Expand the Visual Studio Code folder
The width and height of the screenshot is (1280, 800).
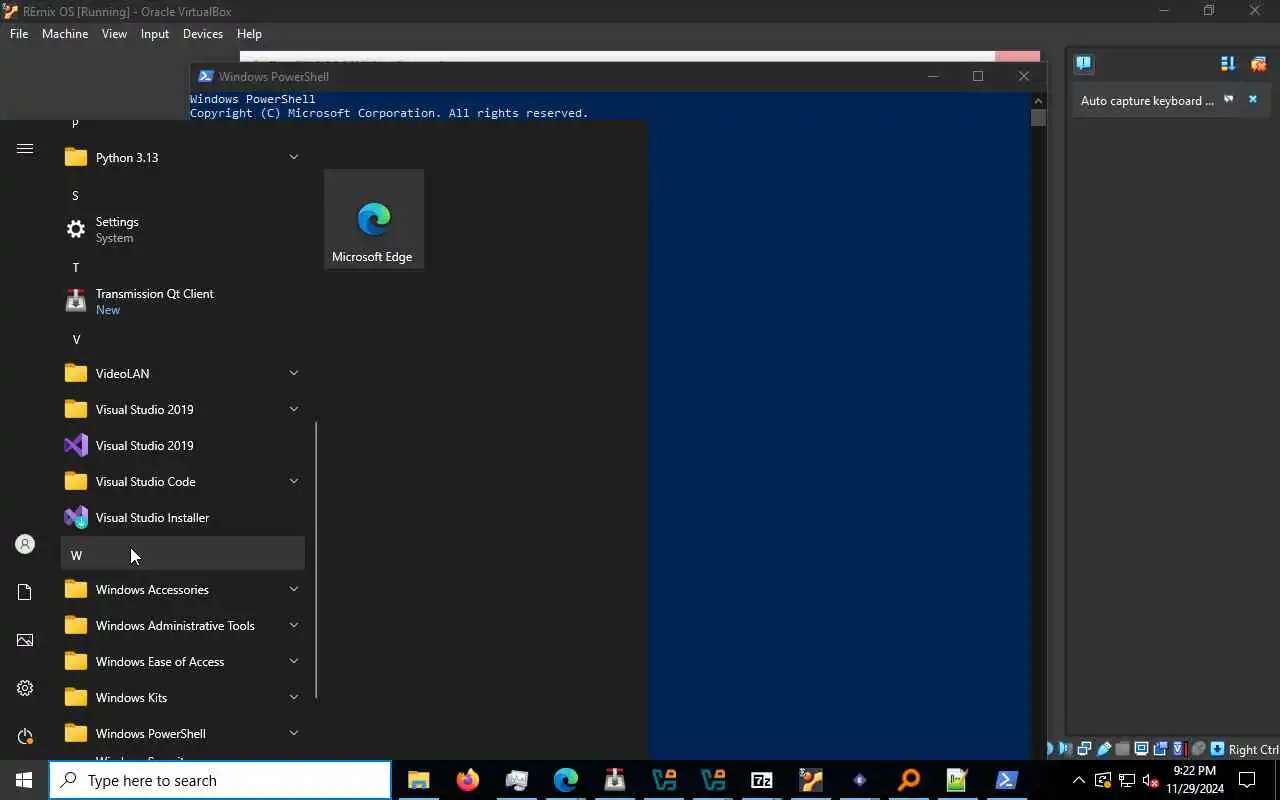183,481
